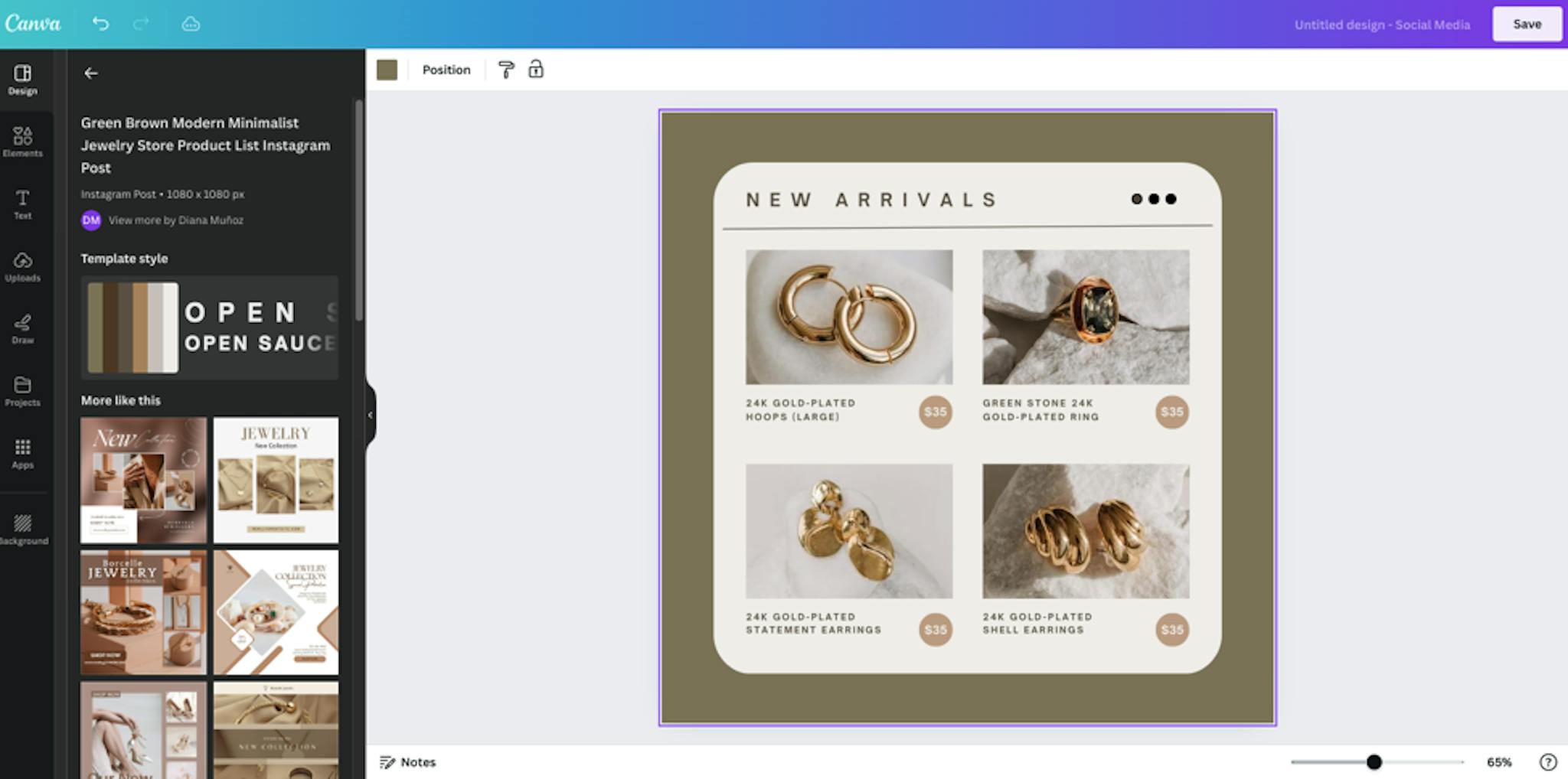Undo the last action
1568x779 pixels.
pos(100,24)
